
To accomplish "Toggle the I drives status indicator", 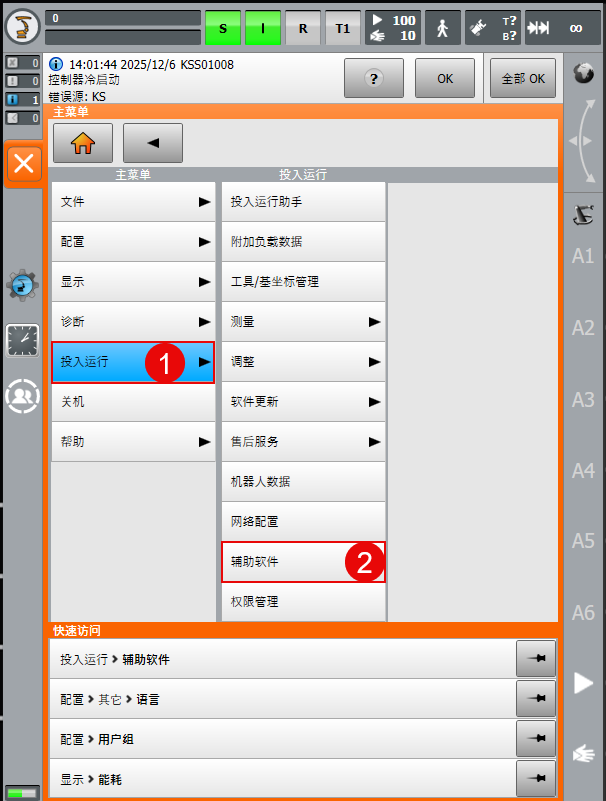I will 262,28.
